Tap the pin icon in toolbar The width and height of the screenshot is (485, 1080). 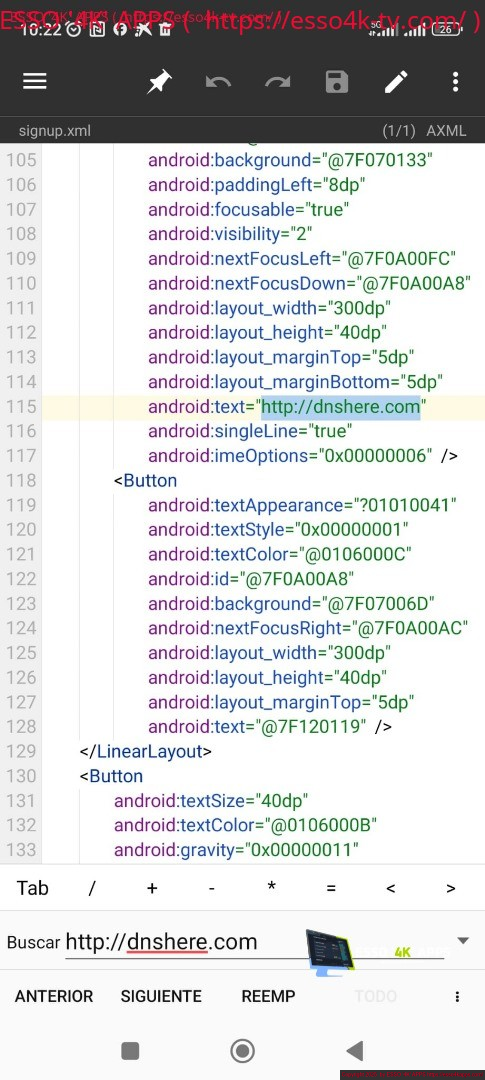coord(159,83)
